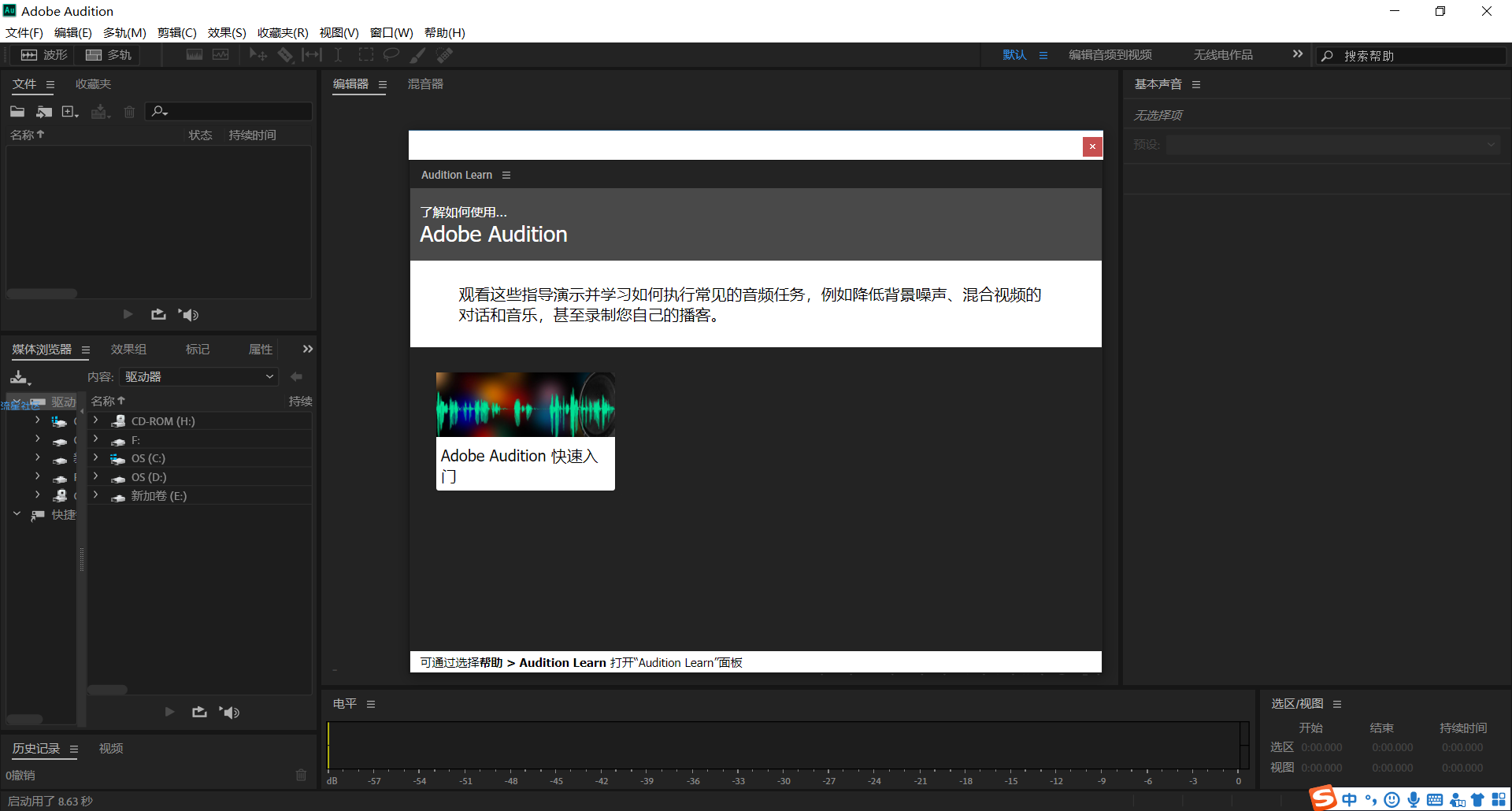The image size is (1512, 811).
Task: Switch to Waveform (波形) view
Action: tap(44, 54)
